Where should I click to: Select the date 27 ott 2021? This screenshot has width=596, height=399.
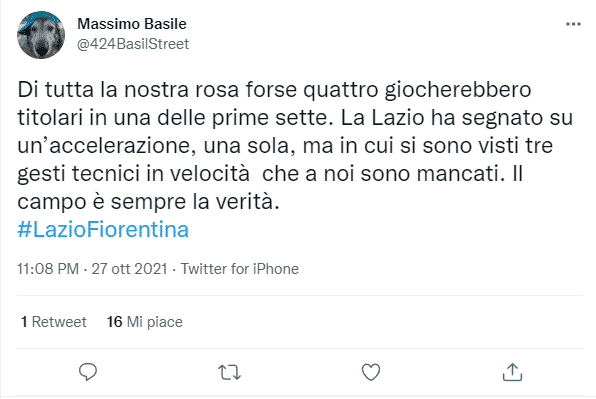click(129, 269)
